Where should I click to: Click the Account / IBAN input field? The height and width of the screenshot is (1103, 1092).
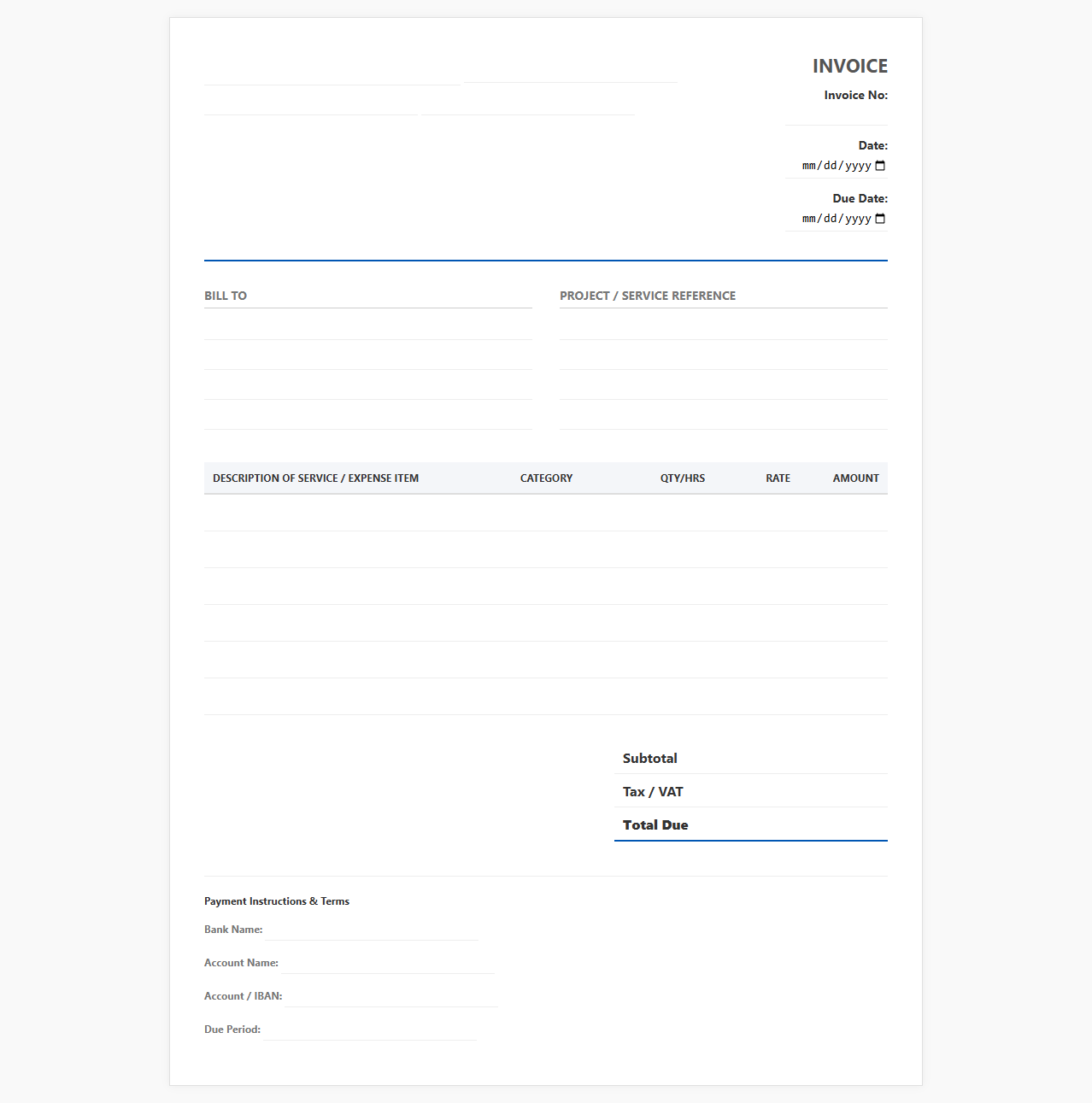pos(390,996)
